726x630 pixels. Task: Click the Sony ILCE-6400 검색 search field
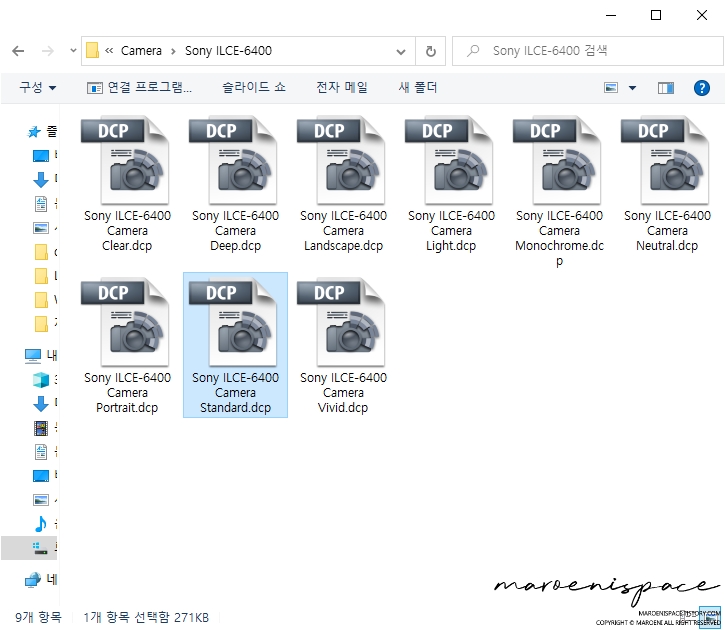[x=588, y=51]
